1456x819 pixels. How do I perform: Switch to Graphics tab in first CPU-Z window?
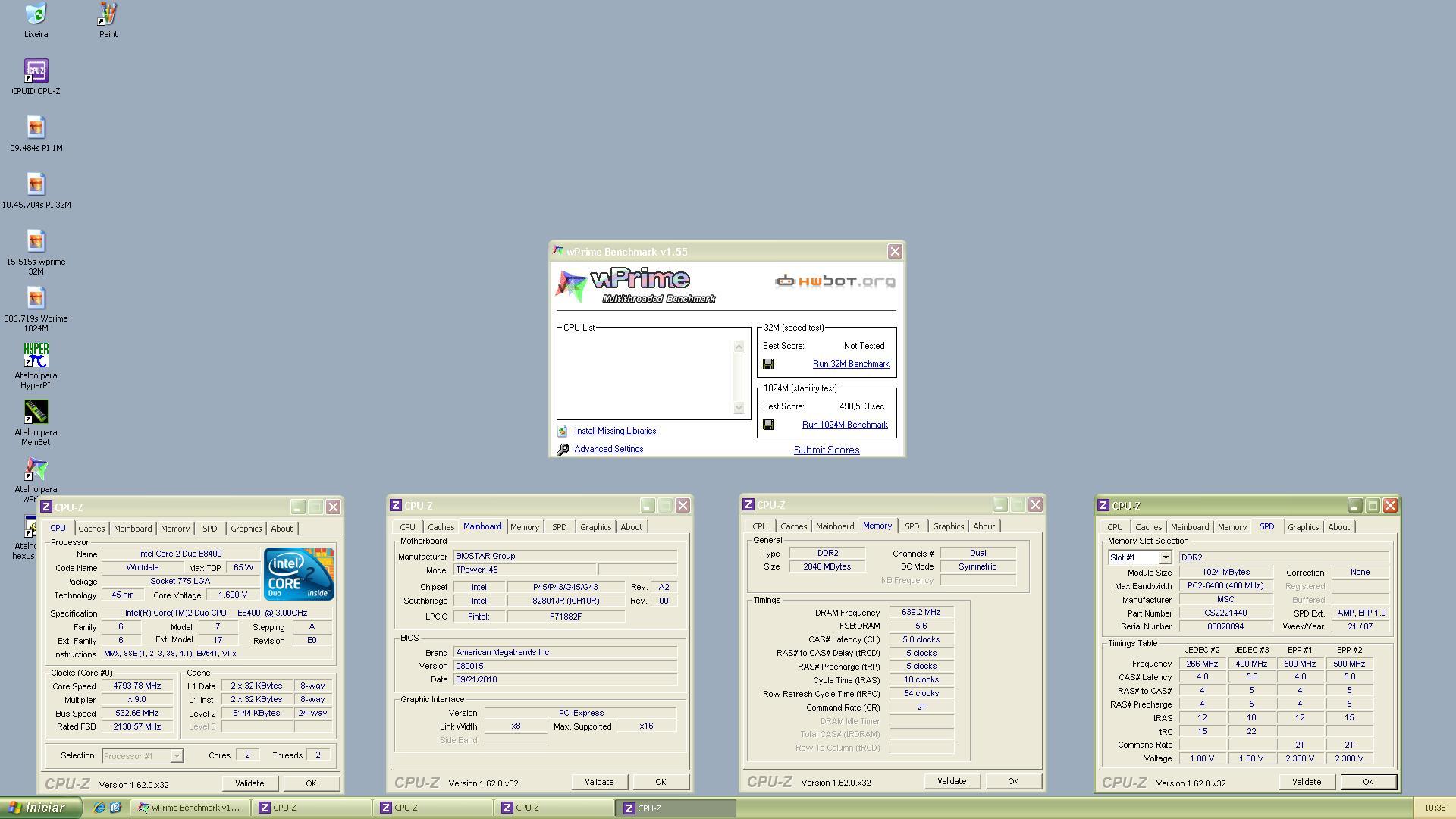pyautogui.click(x=246, y=529)
